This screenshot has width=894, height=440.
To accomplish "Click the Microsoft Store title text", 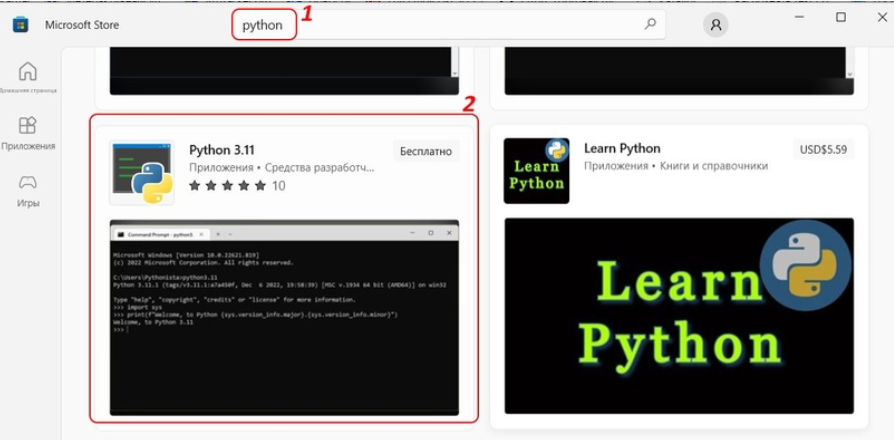I will pyautogui.click(x=82, y=25).
